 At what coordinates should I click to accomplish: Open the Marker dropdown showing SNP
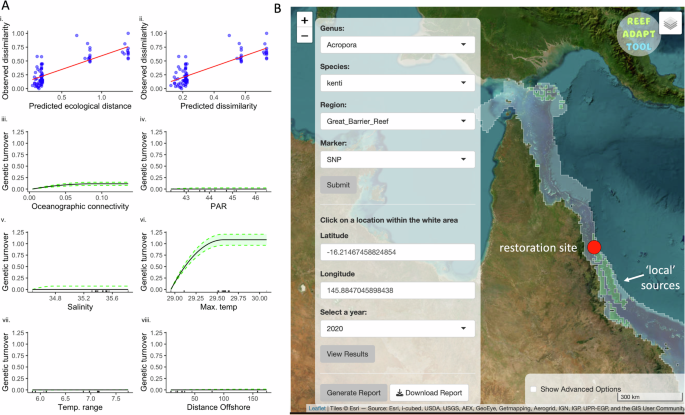[x=398, y=159]
